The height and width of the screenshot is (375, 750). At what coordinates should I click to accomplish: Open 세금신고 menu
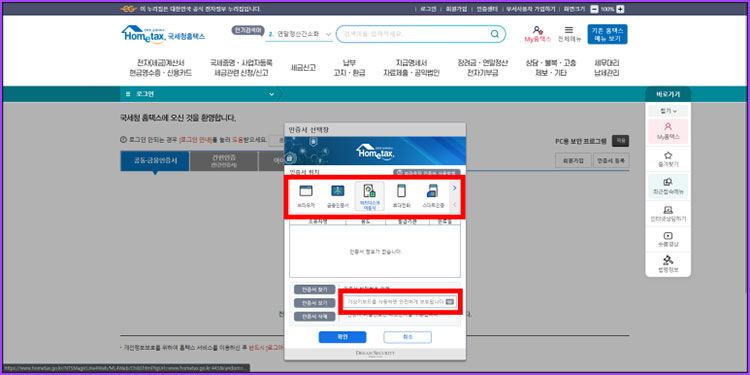[303, 68]
